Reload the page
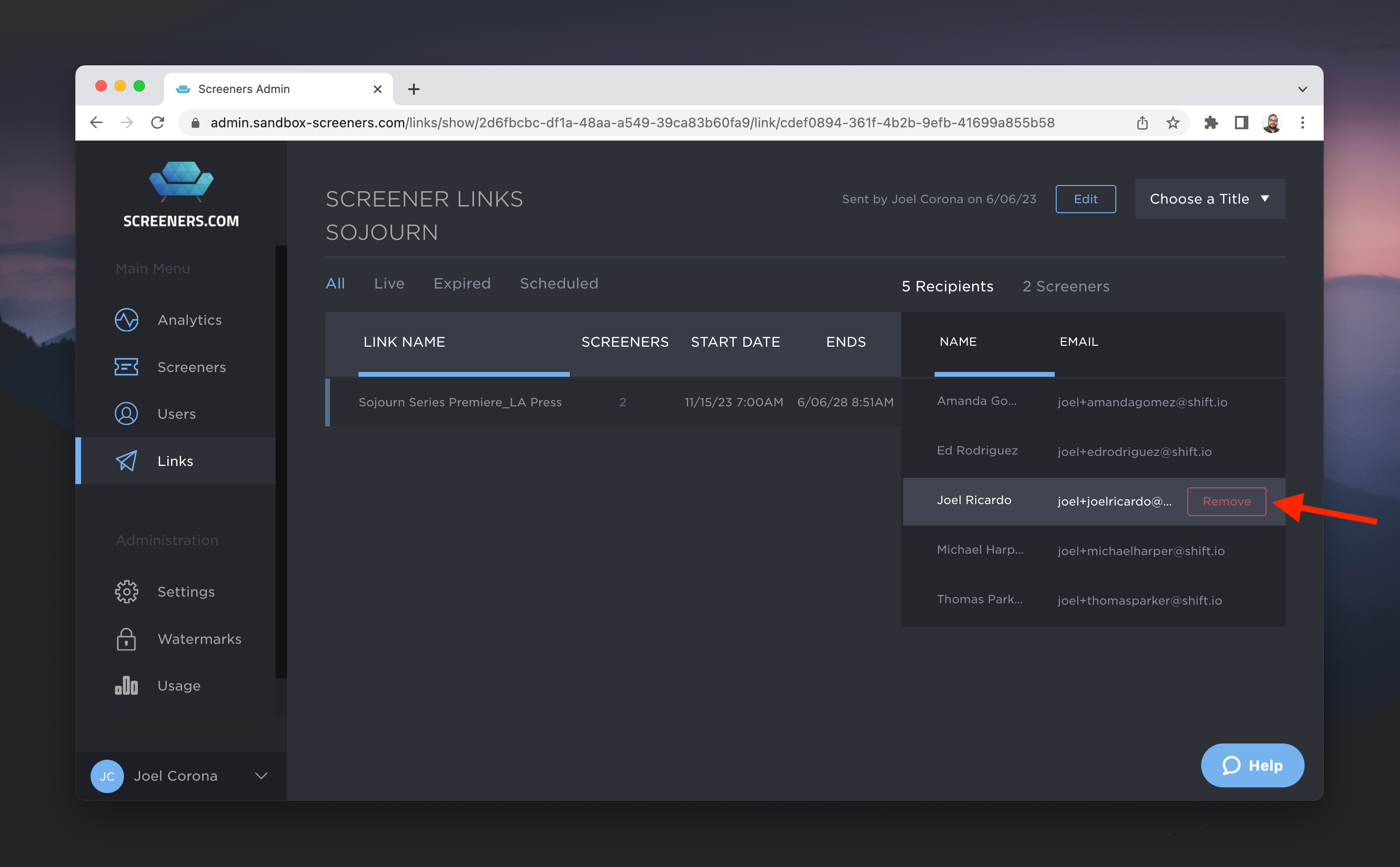Image resolution: width=1400 pixels, height=867 pixels. pos(157,122)
